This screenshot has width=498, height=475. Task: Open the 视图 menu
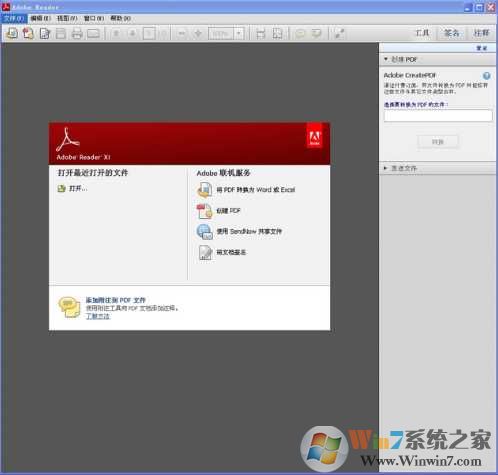tap(67, 18)
